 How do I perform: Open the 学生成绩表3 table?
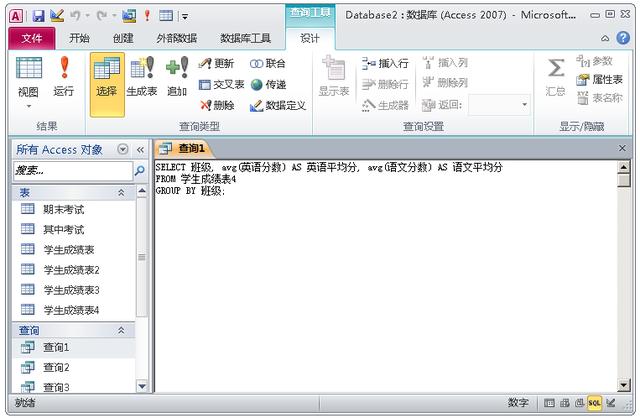(74, 290)
